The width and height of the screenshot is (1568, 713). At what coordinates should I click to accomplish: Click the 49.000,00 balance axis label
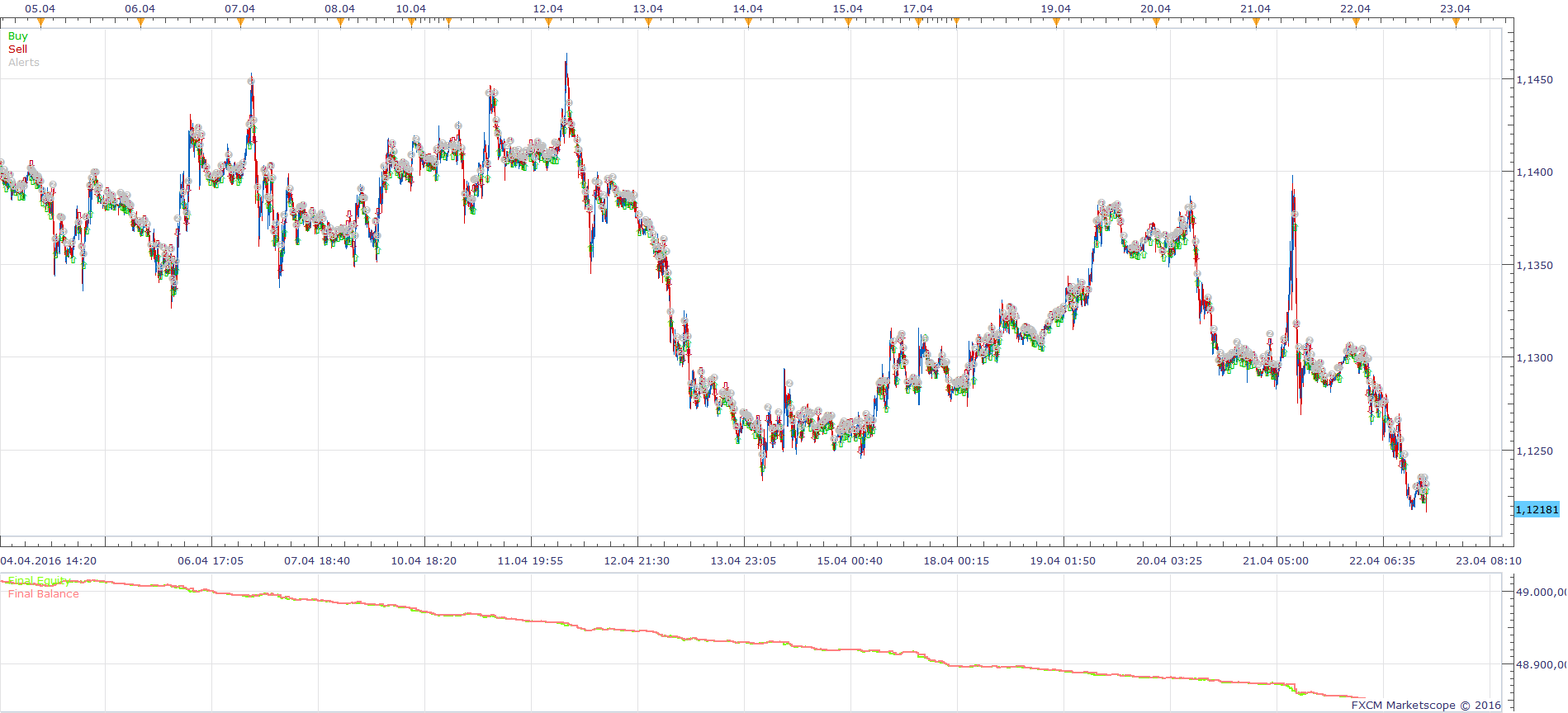(1542, 592)
